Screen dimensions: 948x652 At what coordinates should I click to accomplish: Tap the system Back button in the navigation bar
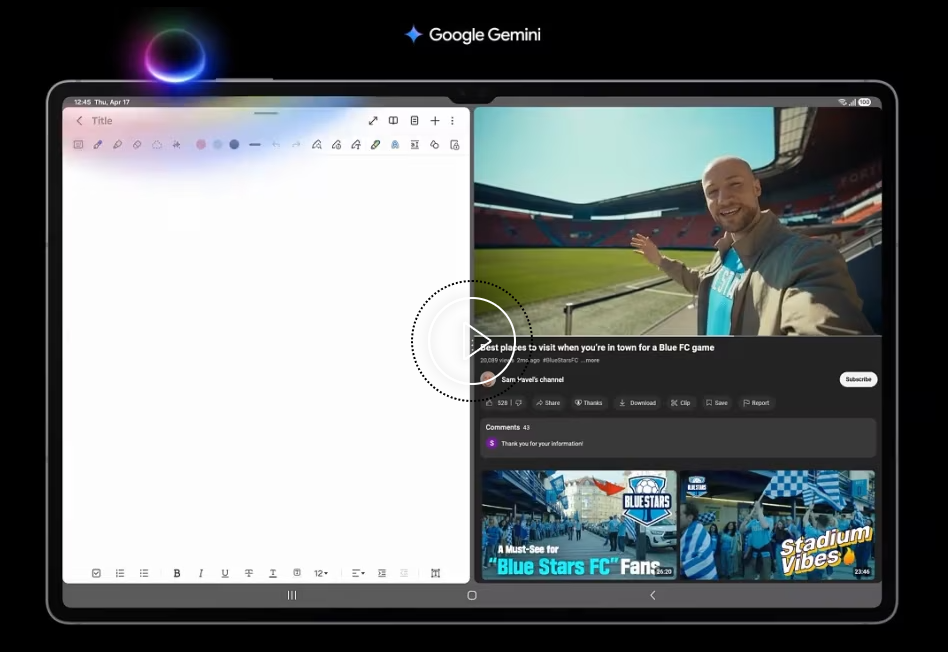(x=652, y=595)
